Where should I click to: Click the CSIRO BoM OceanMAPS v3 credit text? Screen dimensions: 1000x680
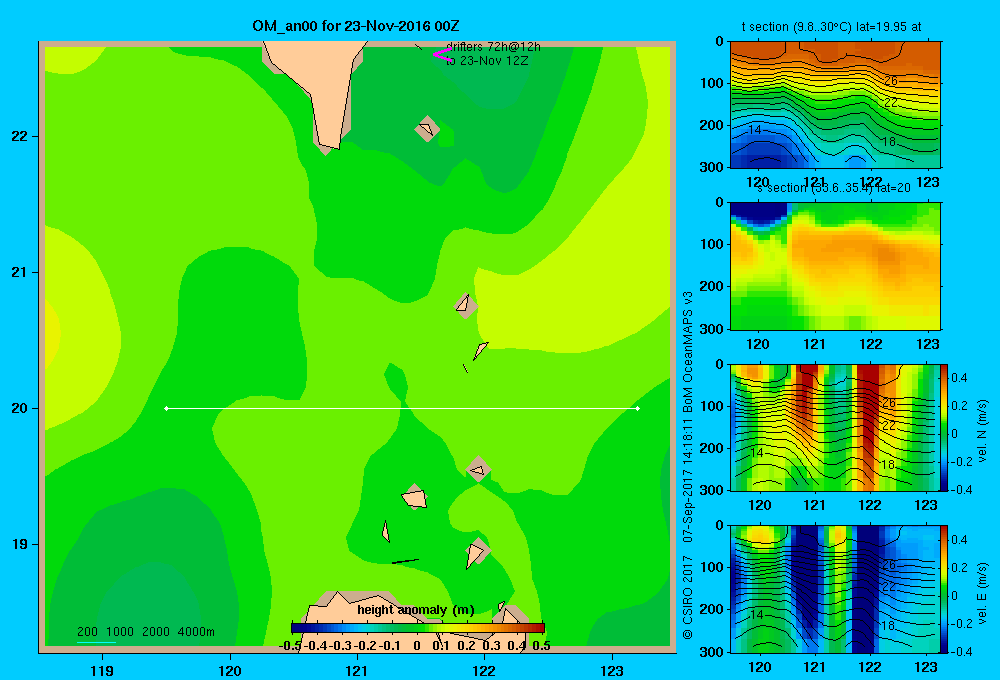688,466
